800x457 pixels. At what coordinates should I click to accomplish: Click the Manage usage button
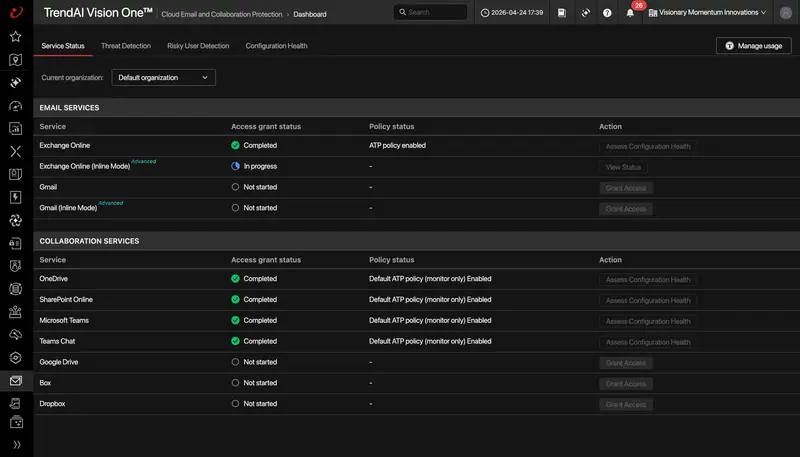click(754, 46)
